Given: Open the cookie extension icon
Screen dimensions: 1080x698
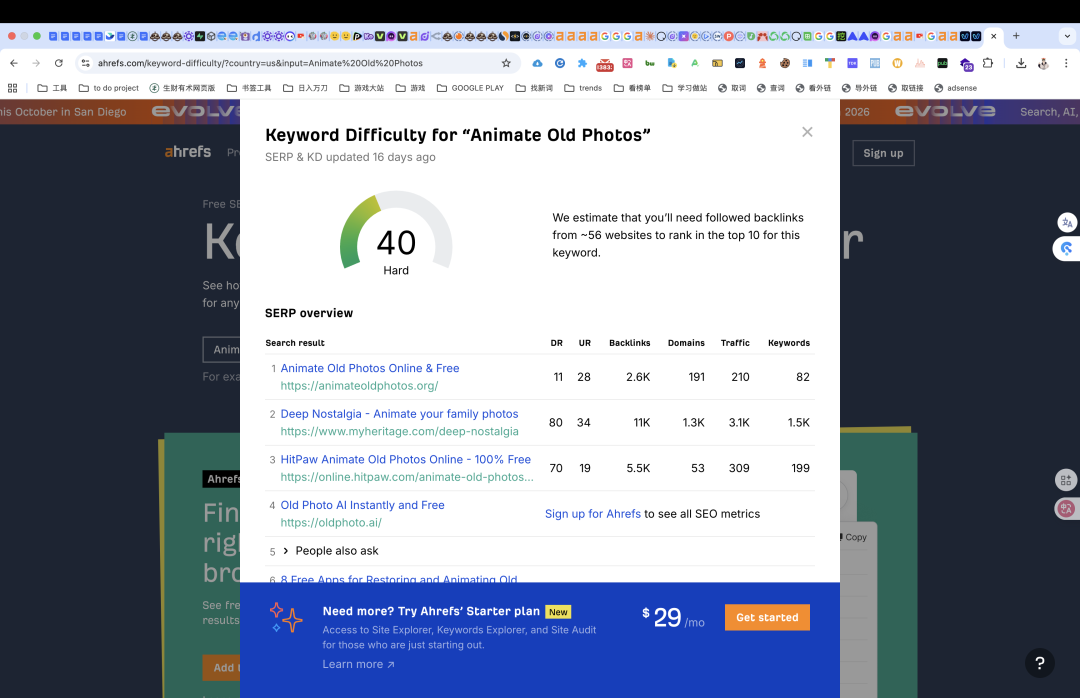Looking at the screenshot, I should point(785,63).
